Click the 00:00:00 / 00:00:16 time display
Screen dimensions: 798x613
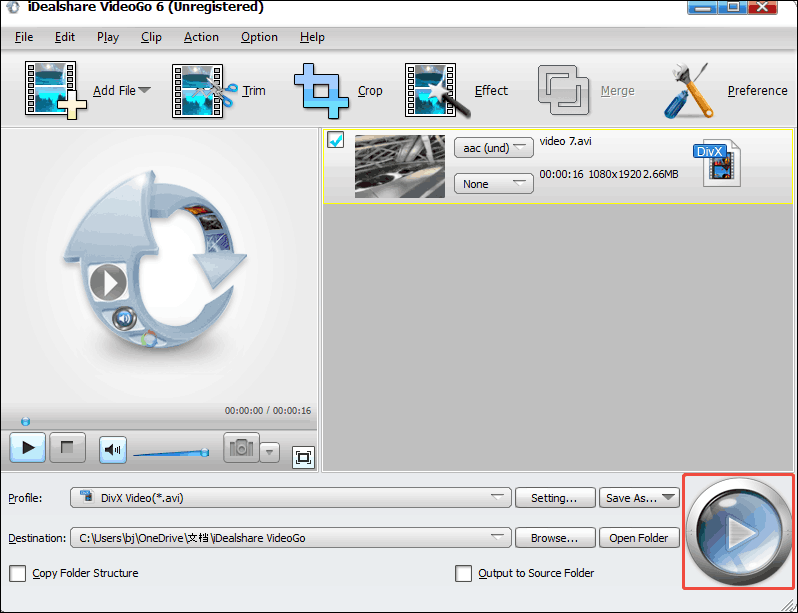pos(268,410)
